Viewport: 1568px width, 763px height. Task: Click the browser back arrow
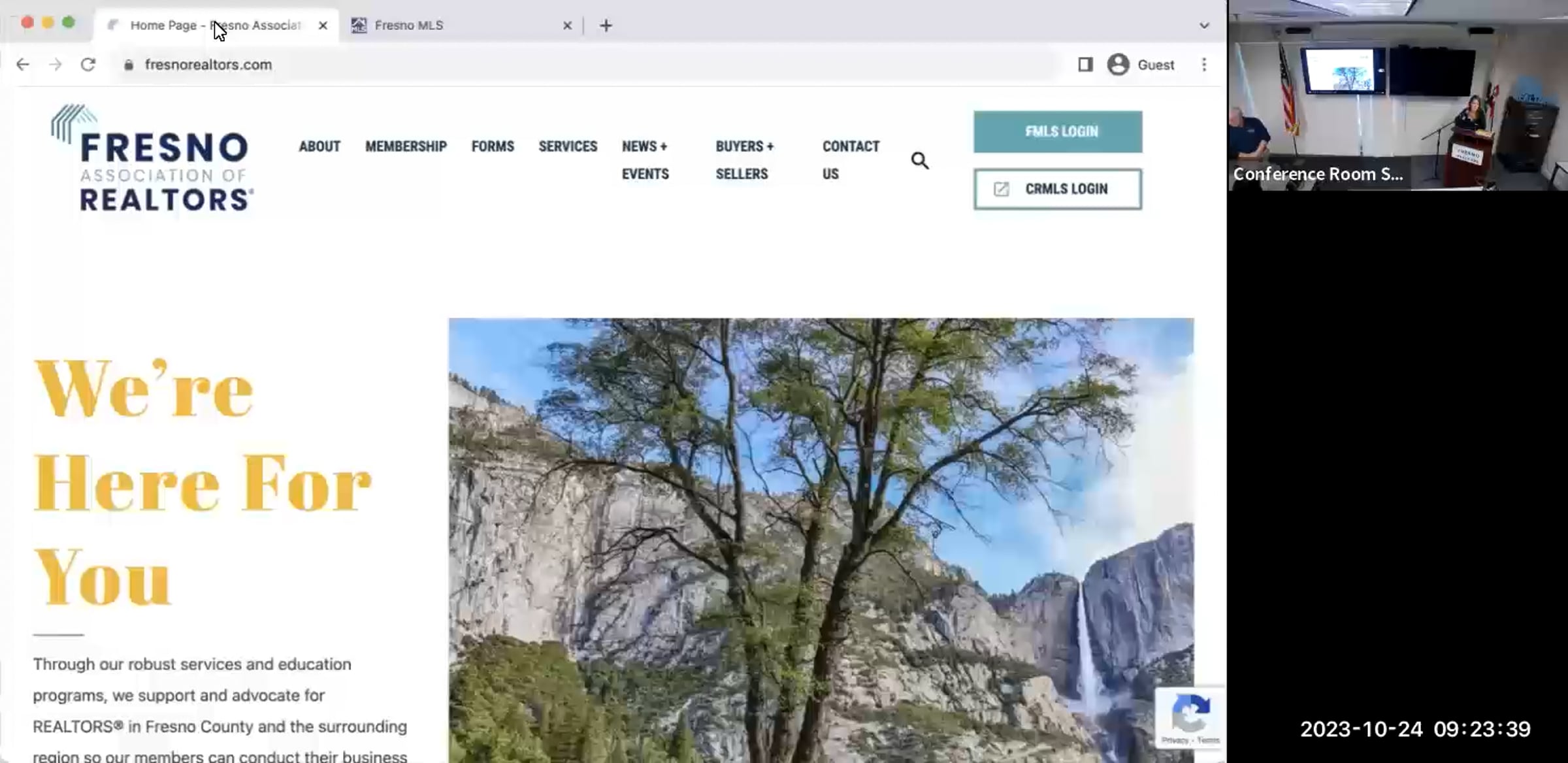[23, 65]
